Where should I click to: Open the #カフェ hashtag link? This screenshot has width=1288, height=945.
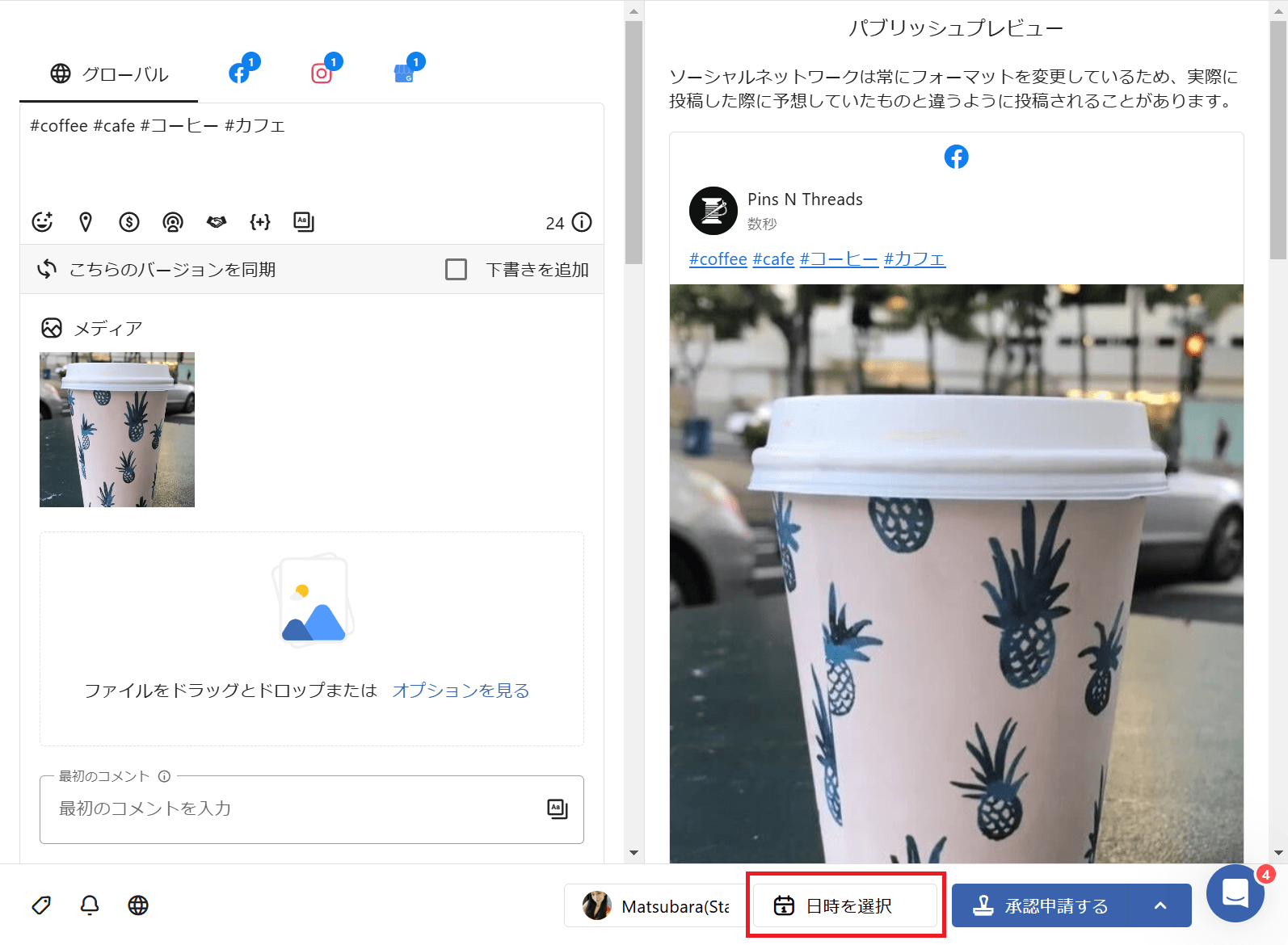[915, 259]
